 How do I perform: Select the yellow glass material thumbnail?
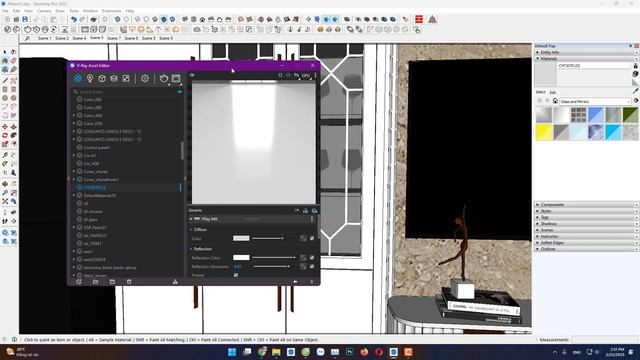(x=544, y=133)
